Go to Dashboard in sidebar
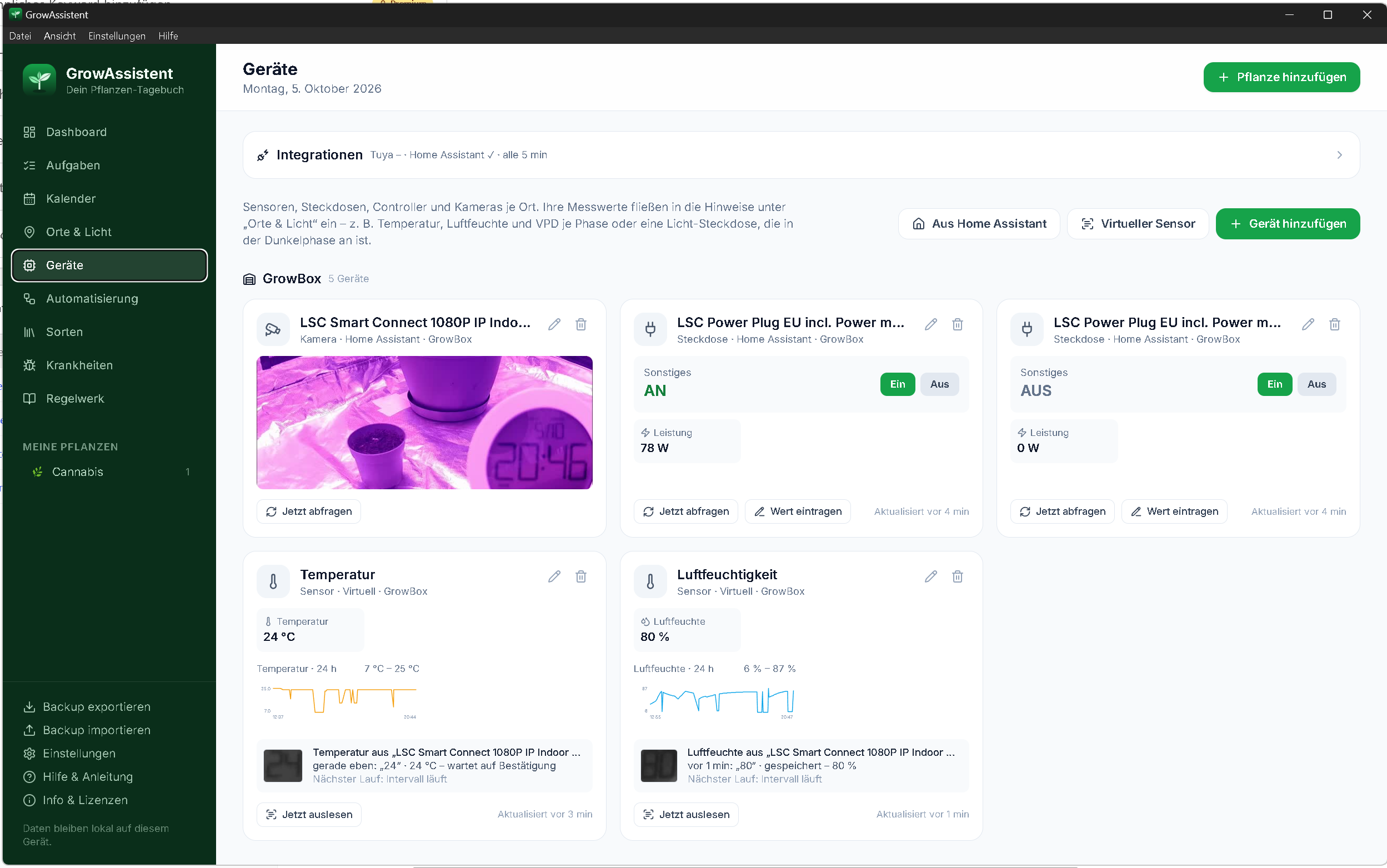Image resolution: width=1387 pixels, height=868 pixels. (109, 132)
